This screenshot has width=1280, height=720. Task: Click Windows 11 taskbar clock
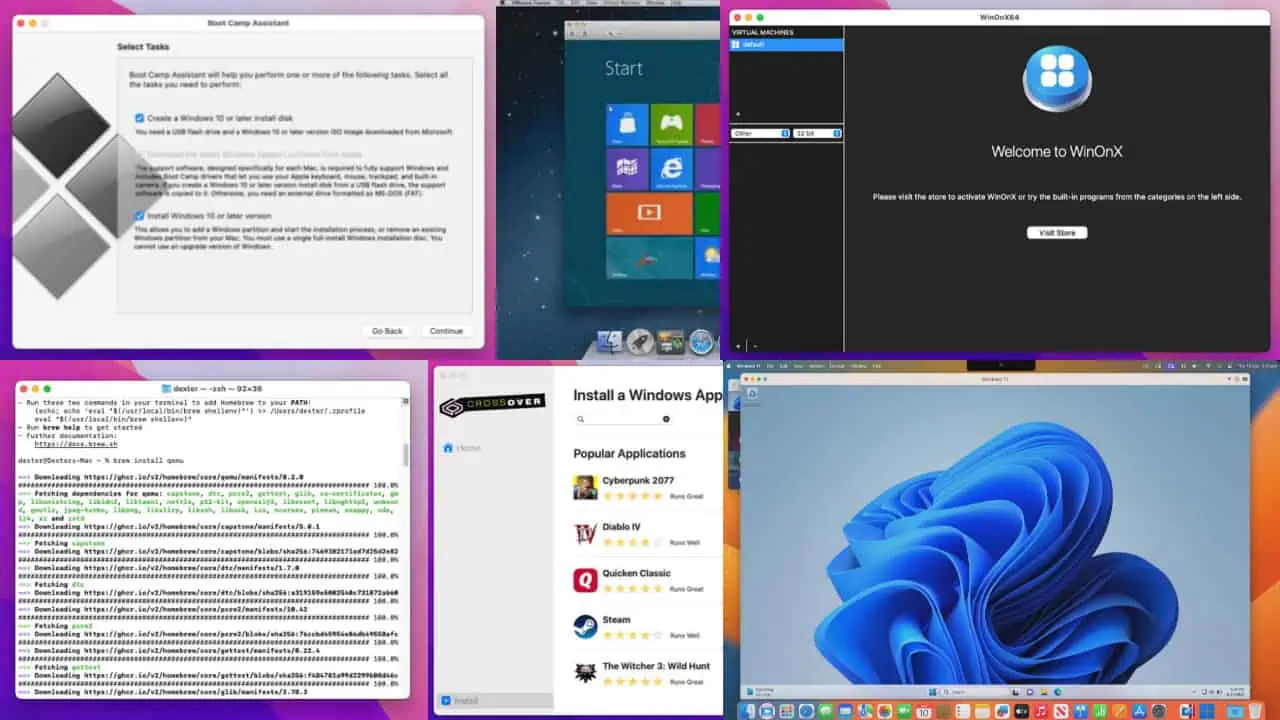[x=1236, y=692]
